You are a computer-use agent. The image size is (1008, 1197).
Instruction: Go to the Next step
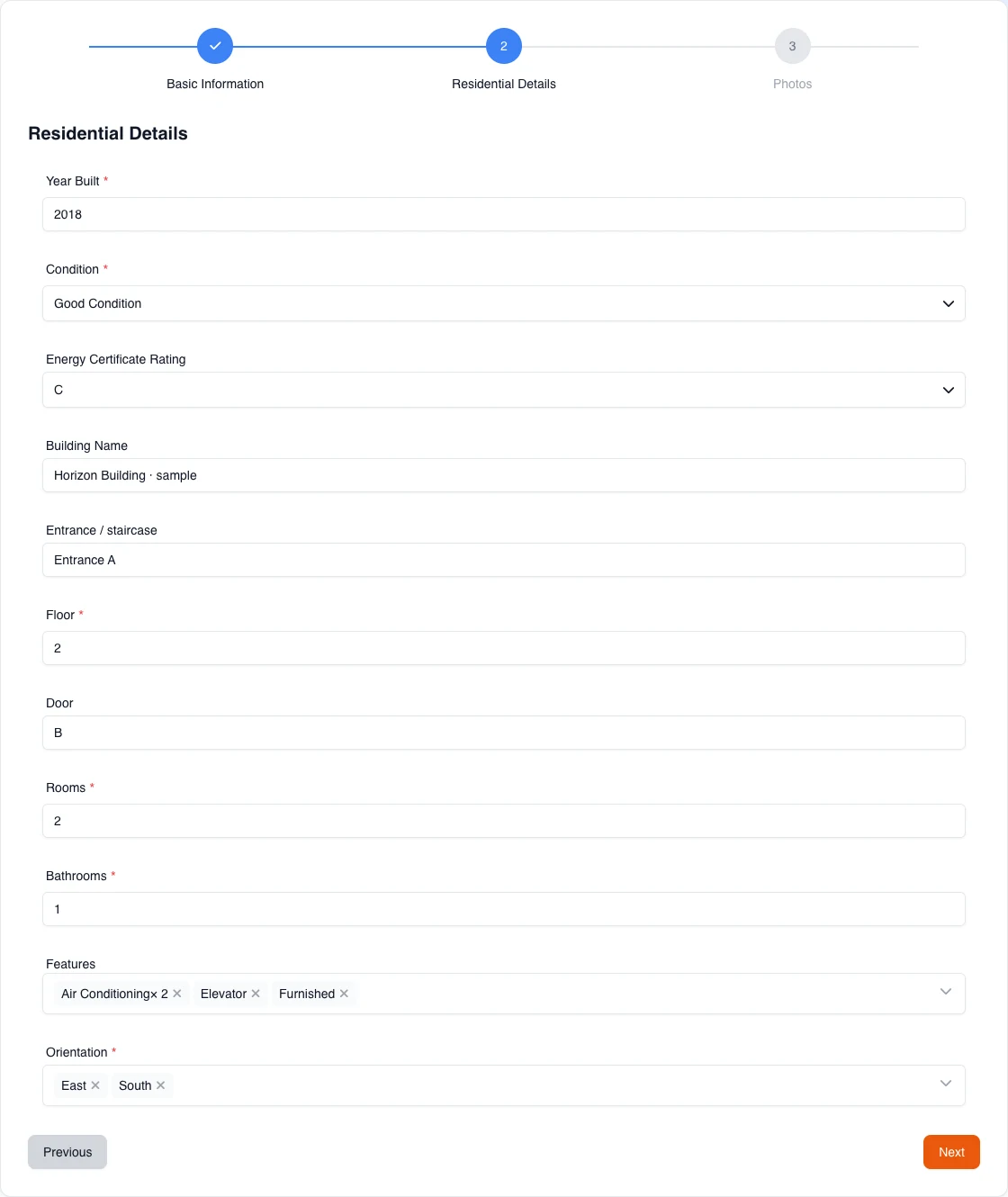click(951, 1152)
